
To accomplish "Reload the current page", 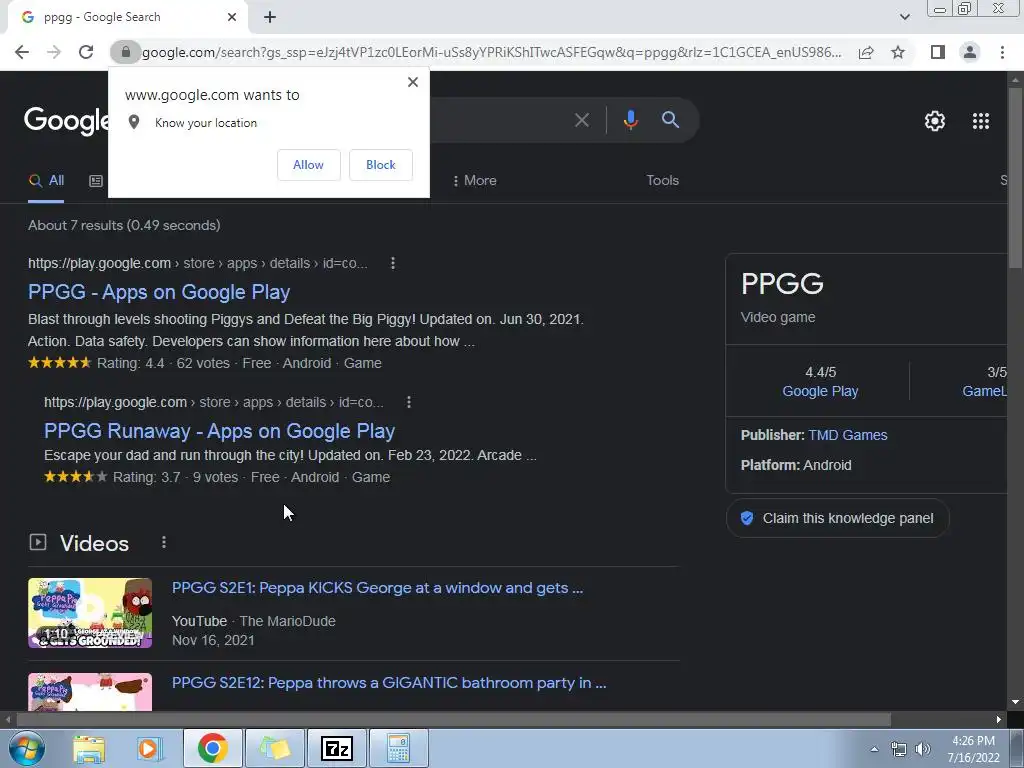I will click(x=86, y=52).
